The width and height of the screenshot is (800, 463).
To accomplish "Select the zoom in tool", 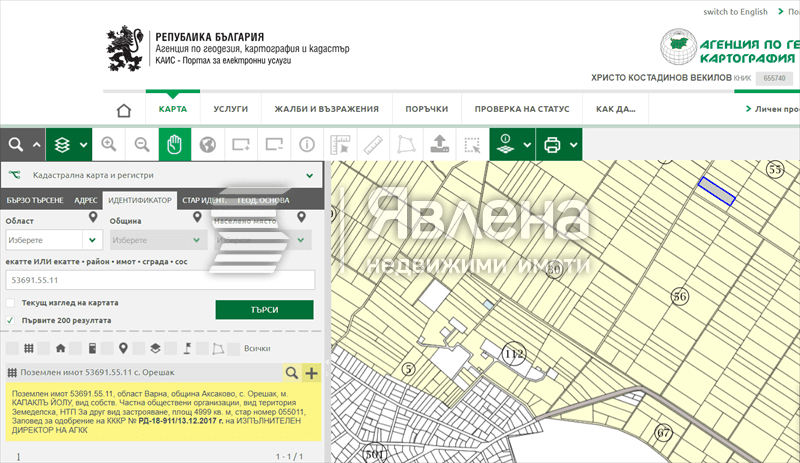I will coord(109,144).
